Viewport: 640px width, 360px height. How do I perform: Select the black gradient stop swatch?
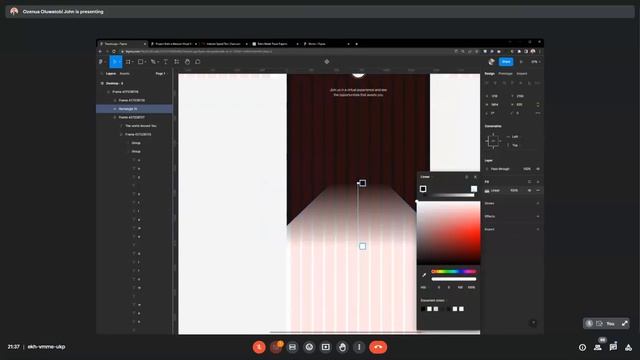pos(423,189)
